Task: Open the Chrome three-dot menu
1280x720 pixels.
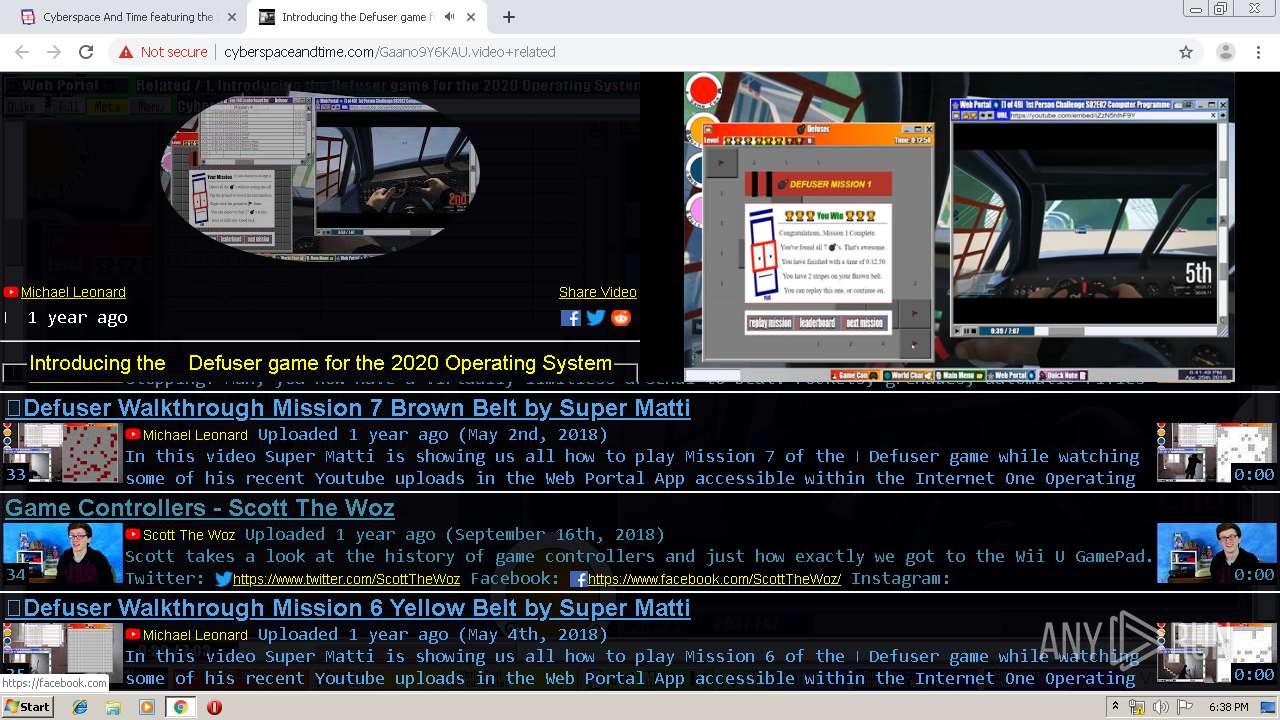Action: click(1257, 52)
